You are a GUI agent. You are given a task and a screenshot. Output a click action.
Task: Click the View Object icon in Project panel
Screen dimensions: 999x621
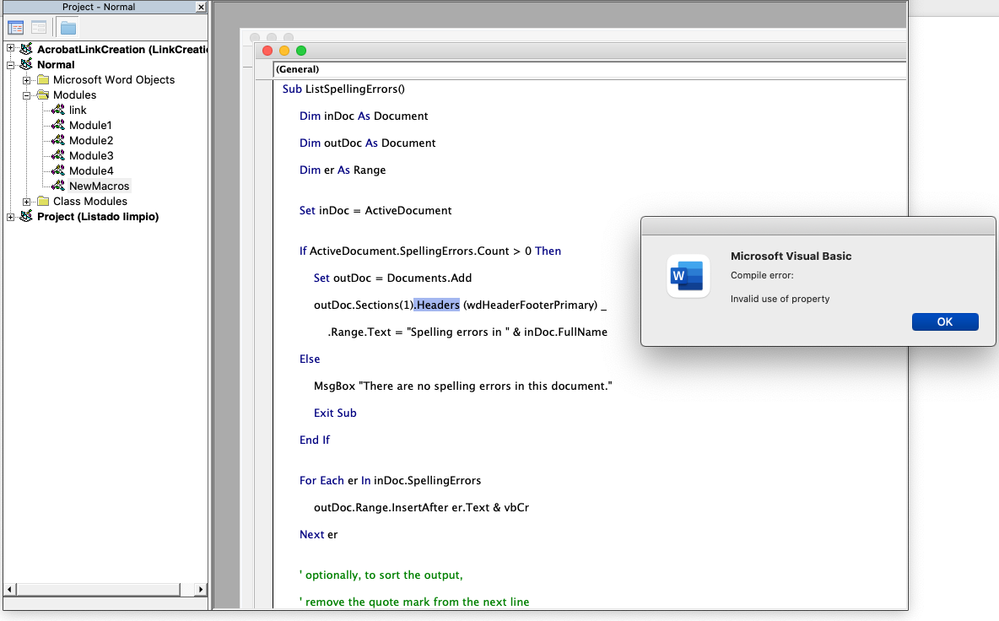[39, 27]
